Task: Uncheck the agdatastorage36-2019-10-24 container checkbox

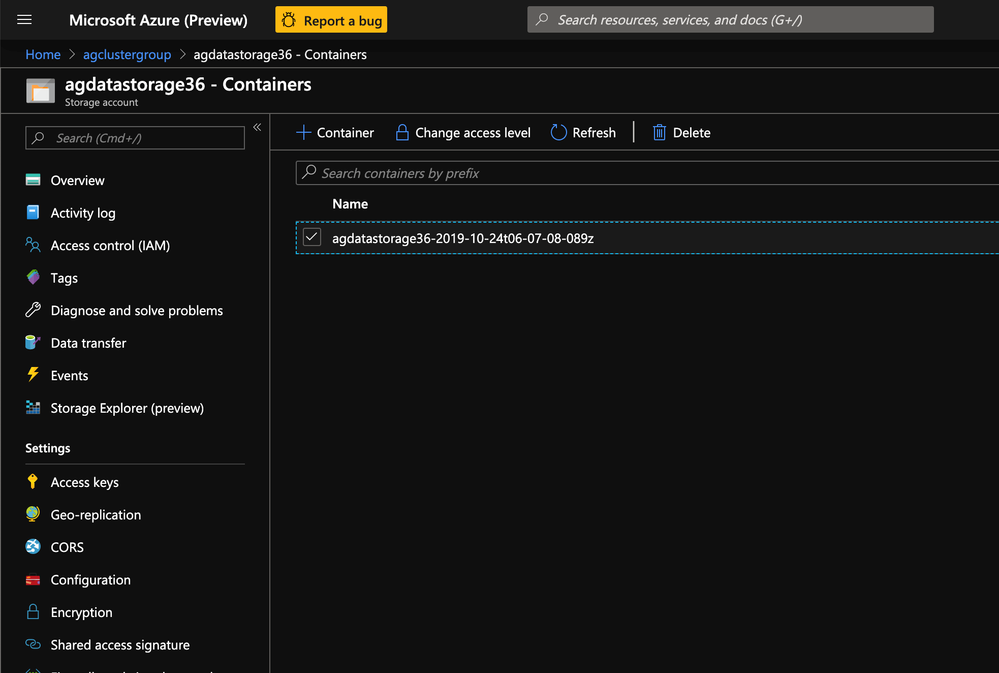Action: [x=312, y=237]
